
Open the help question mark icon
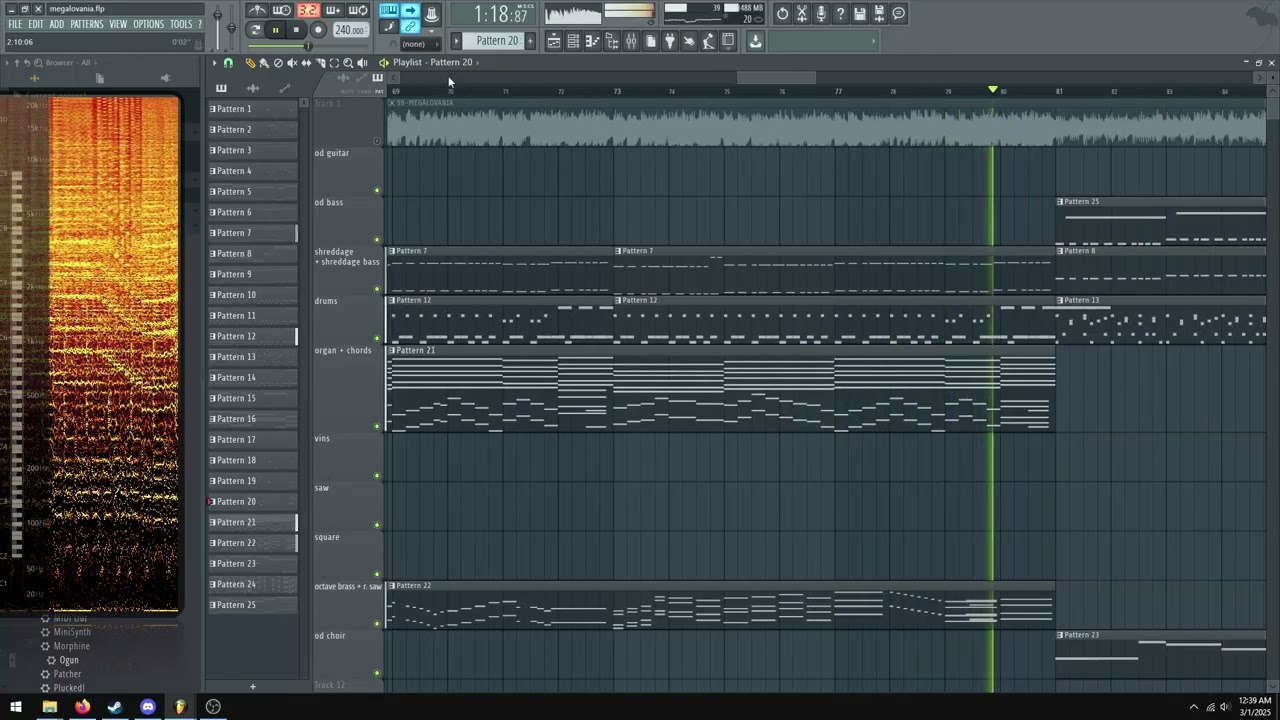tap(840, 13)
